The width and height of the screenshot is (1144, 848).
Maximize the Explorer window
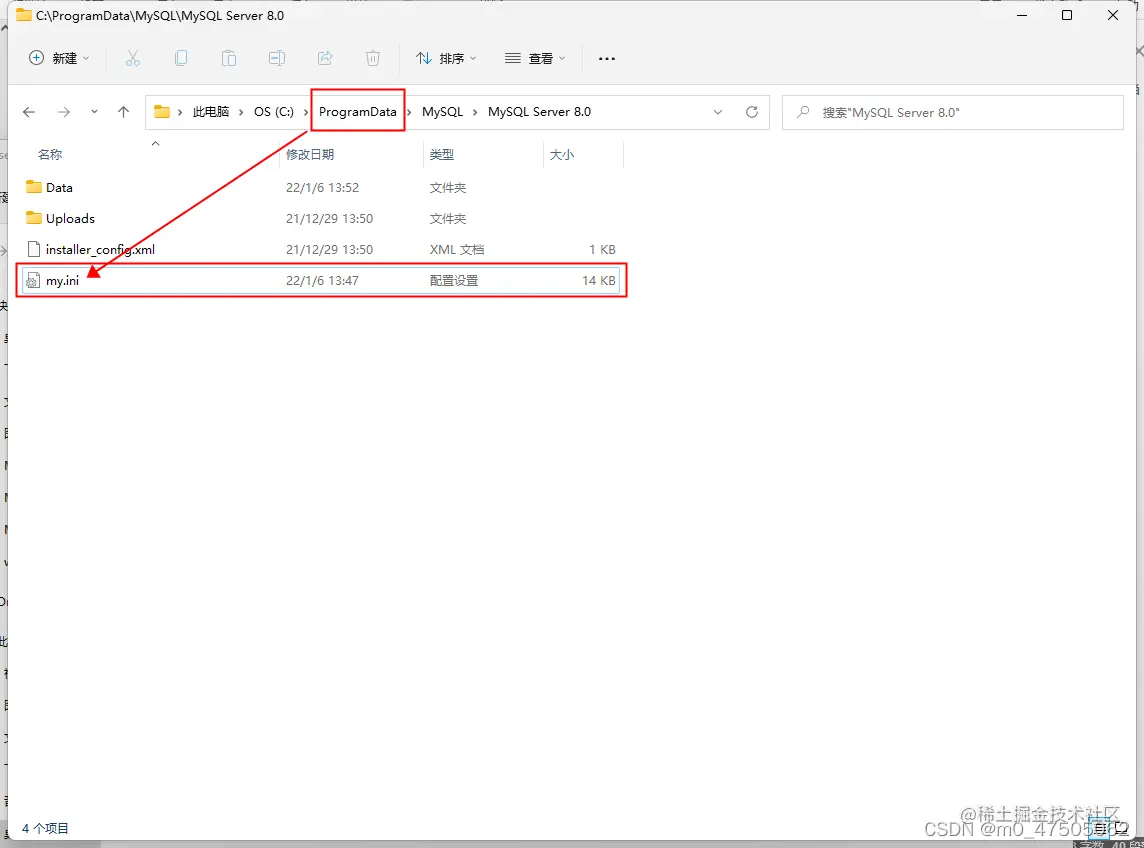click(x=1067, y=15)
